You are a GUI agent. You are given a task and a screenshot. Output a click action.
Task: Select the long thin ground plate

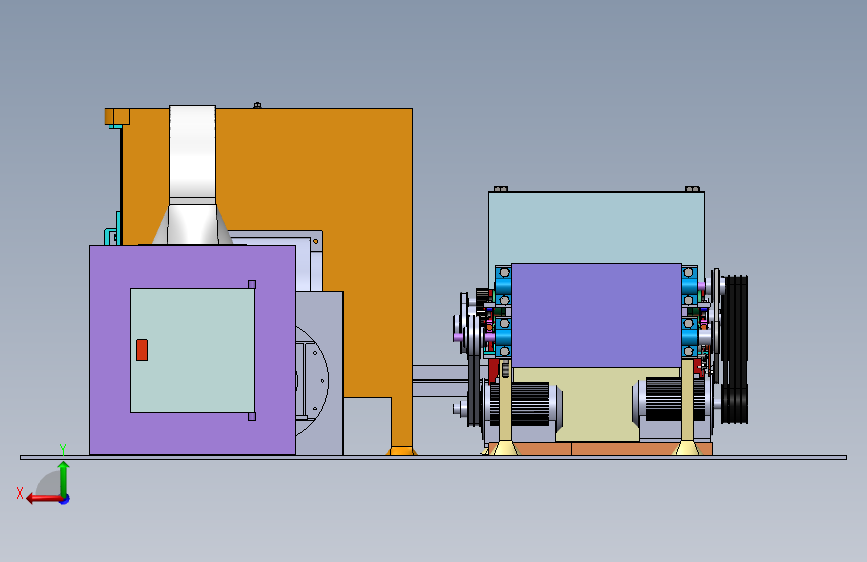434,457
